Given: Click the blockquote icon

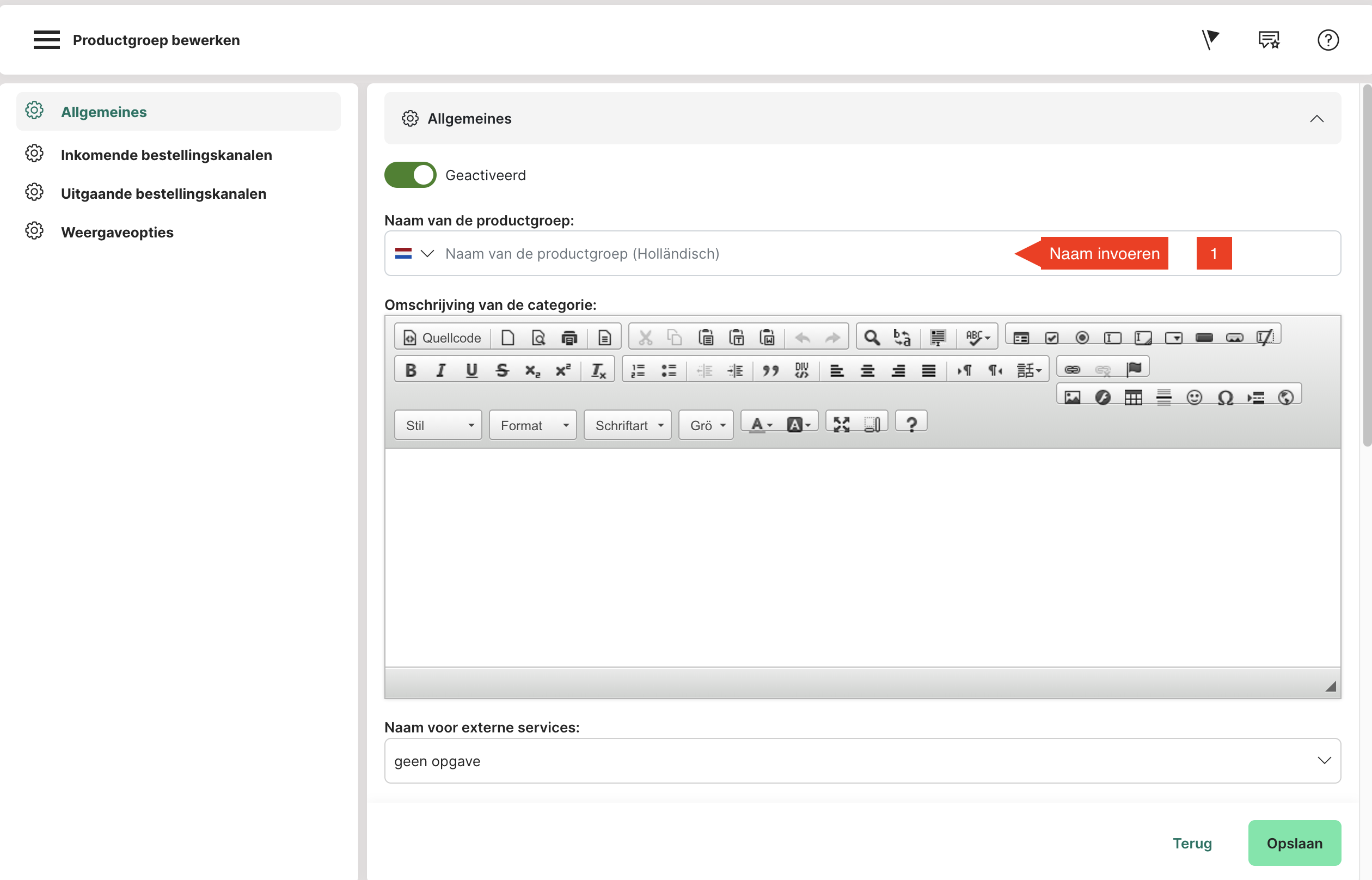Looking at the screenshot, I should point(770,370).
